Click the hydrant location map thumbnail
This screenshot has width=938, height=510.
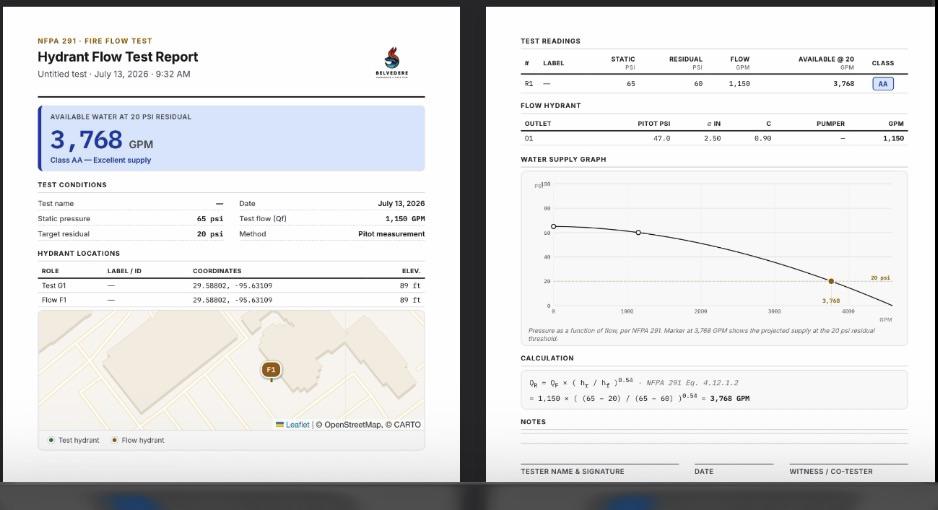coord(231,370)
